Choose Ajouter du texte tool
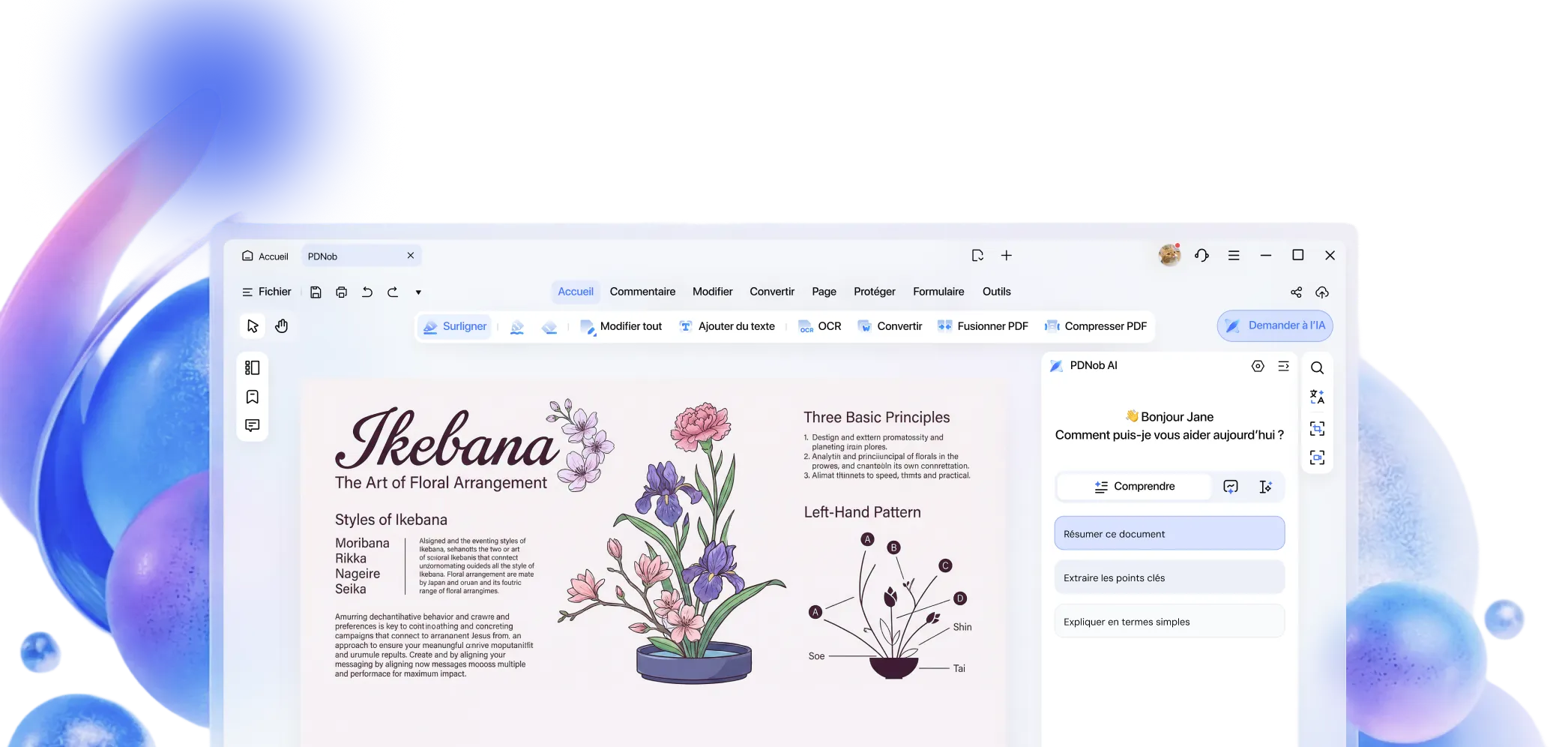The image size is (1568, 747). [727, 326]
